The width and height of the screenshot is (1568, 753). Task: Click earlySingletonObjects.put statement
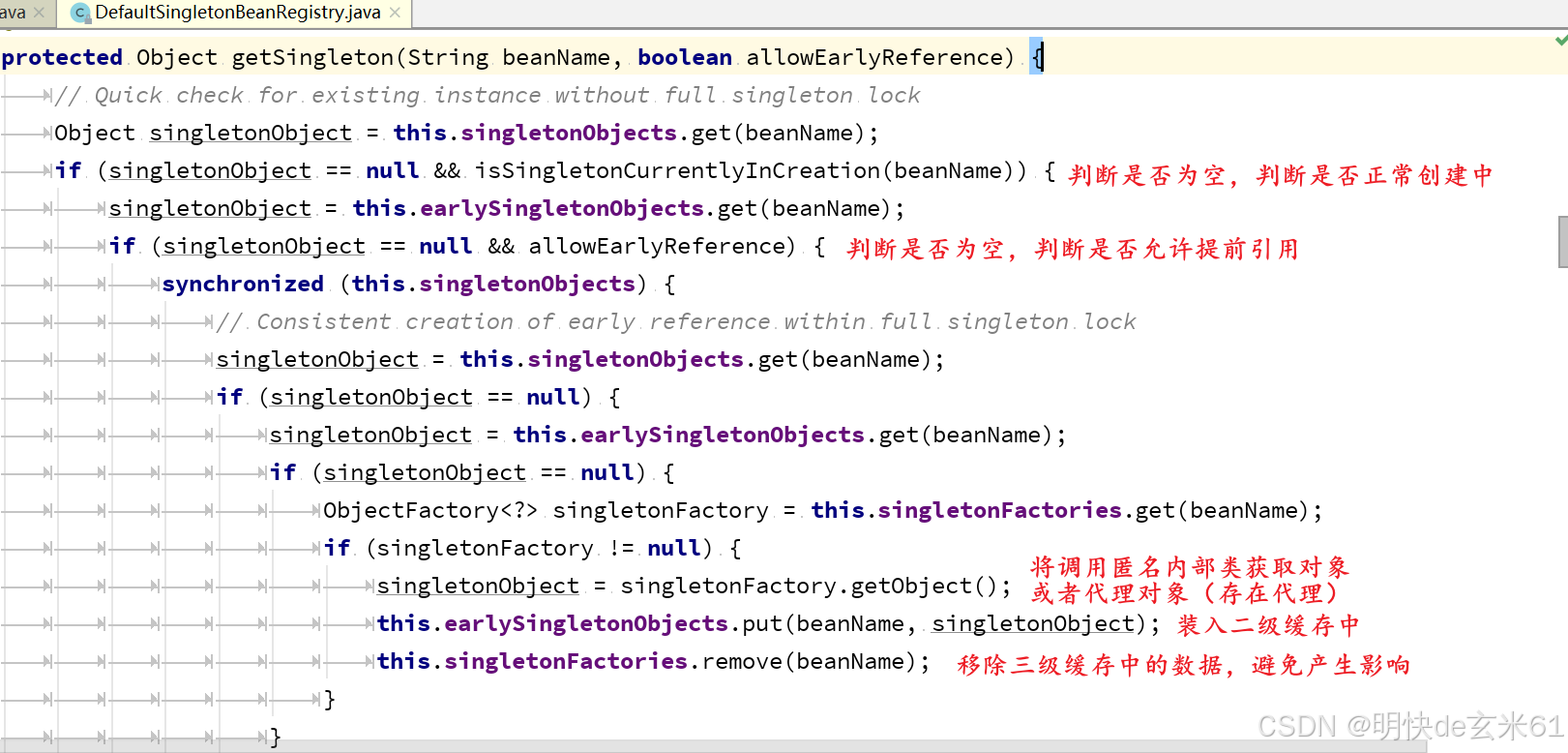(x=768, y=623)
